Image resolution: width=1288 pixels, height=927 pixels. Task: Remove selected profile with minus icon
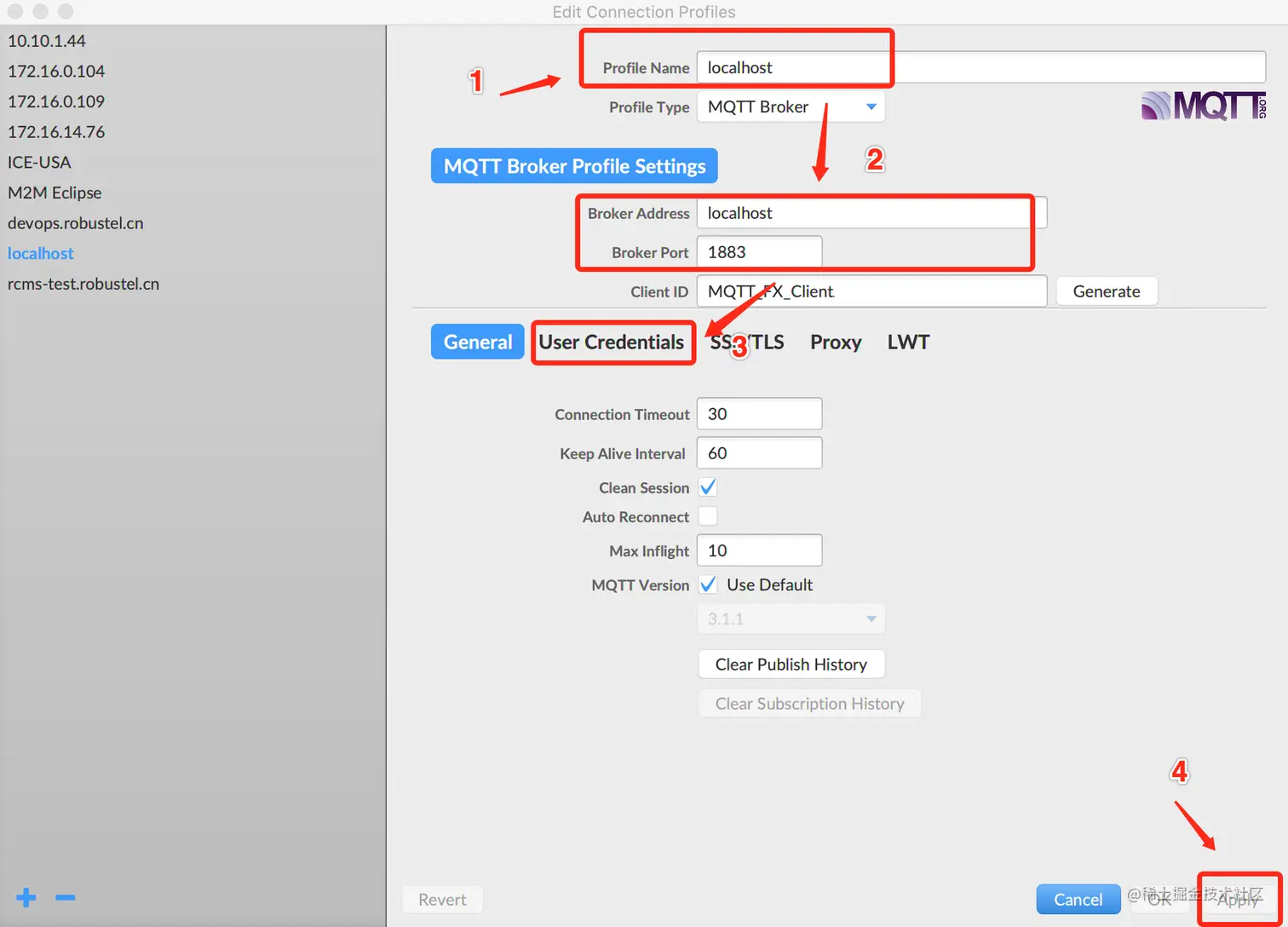point(66,897)
